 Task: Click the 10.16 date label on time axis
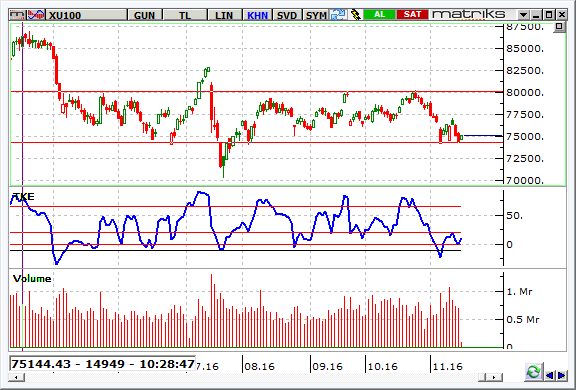[x=382, y=366]
